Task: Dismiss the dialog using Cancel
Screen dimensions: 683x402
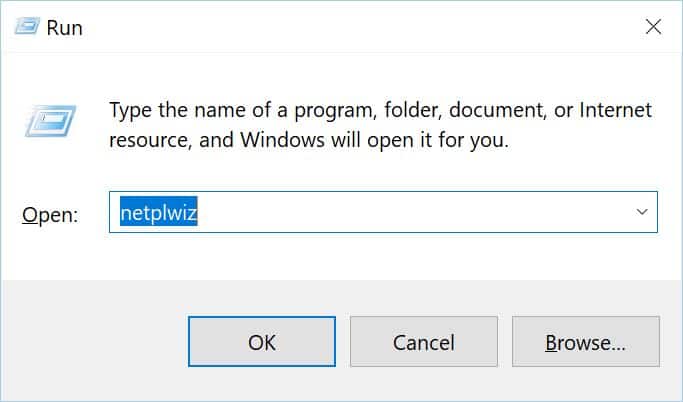Action: pyautogui.click(x=424, y=341)
